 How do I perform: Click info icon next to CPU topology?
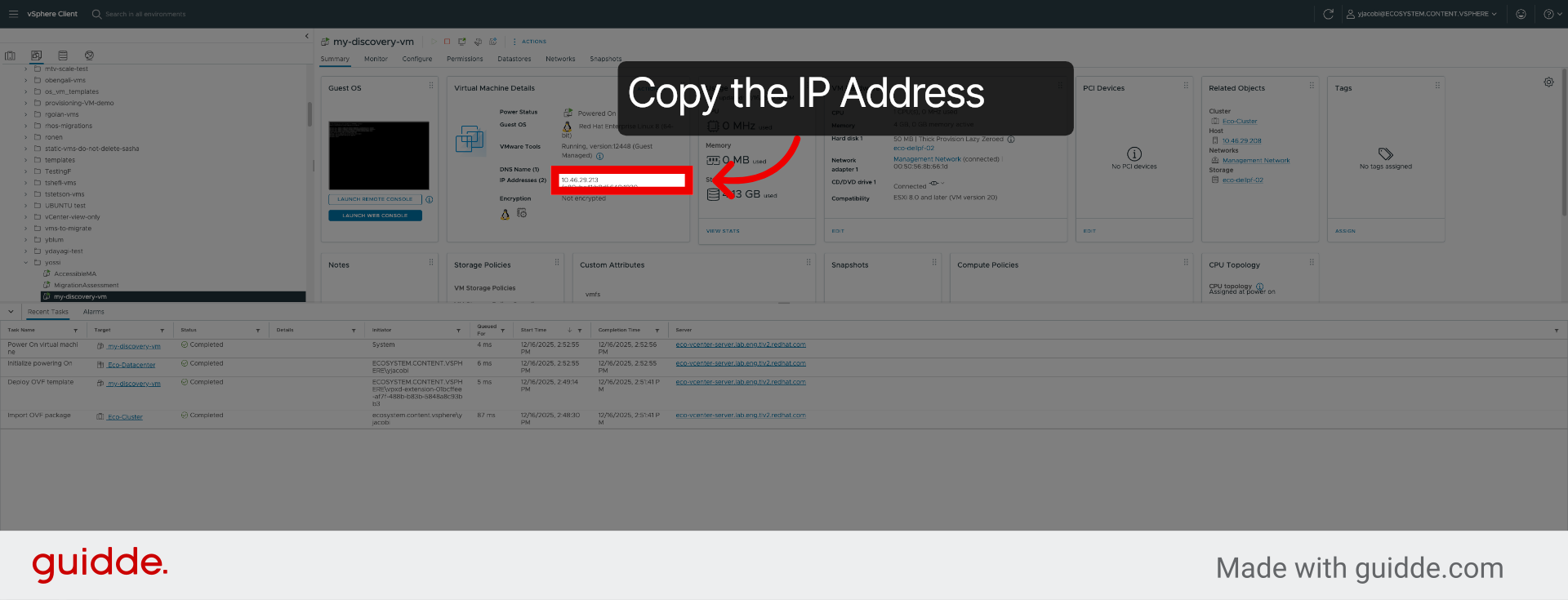pyautogui.click(x=1259, y=287)
